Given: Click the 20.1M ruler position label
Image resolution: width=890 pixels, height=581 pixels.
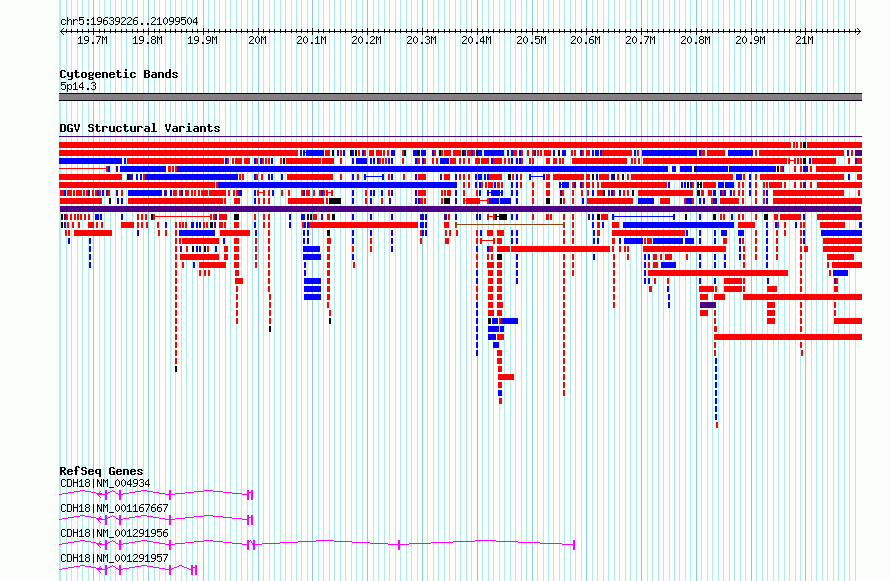Looking at the screenshot, I should tap(312, 40).
